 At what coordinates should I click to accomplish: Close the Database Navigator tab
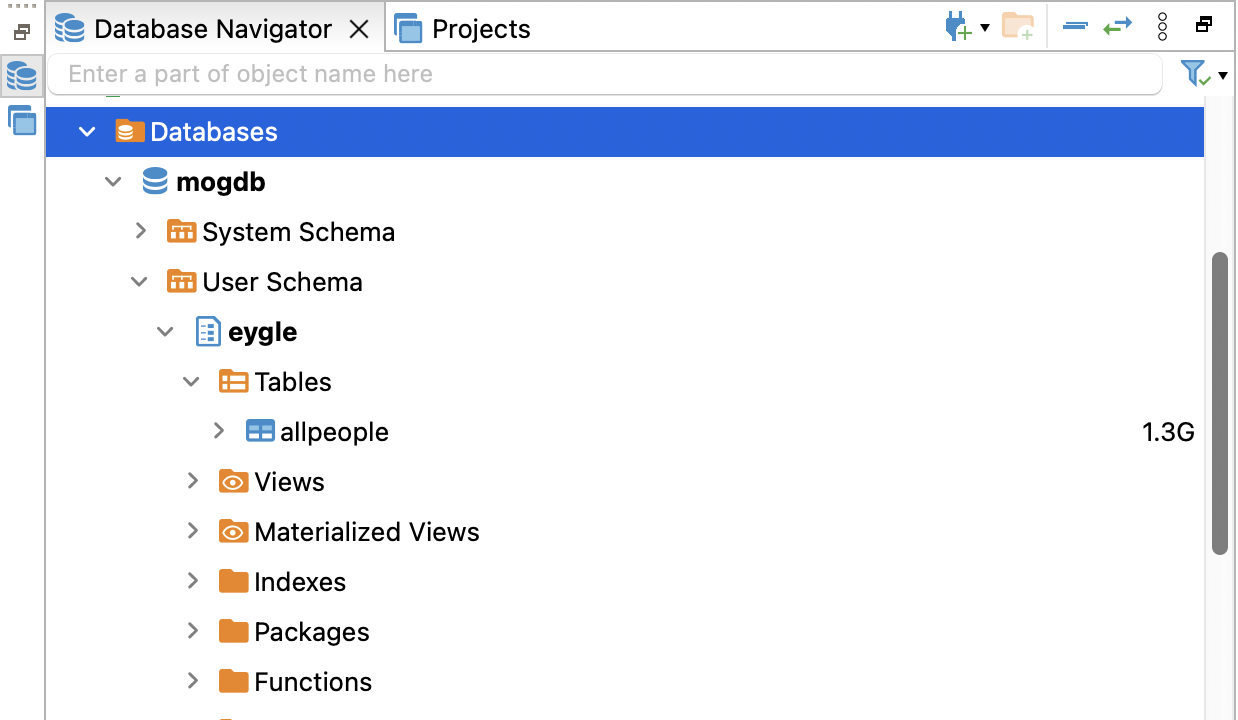click(359, 29)
